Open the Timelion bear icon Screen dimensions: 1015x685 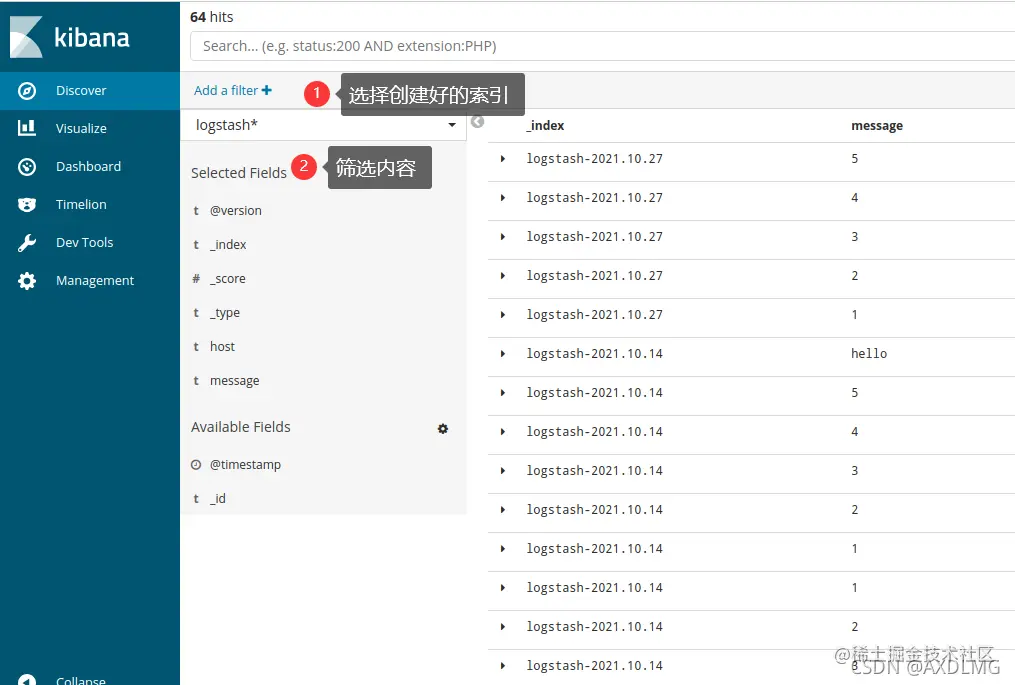[x=27, y=205]
